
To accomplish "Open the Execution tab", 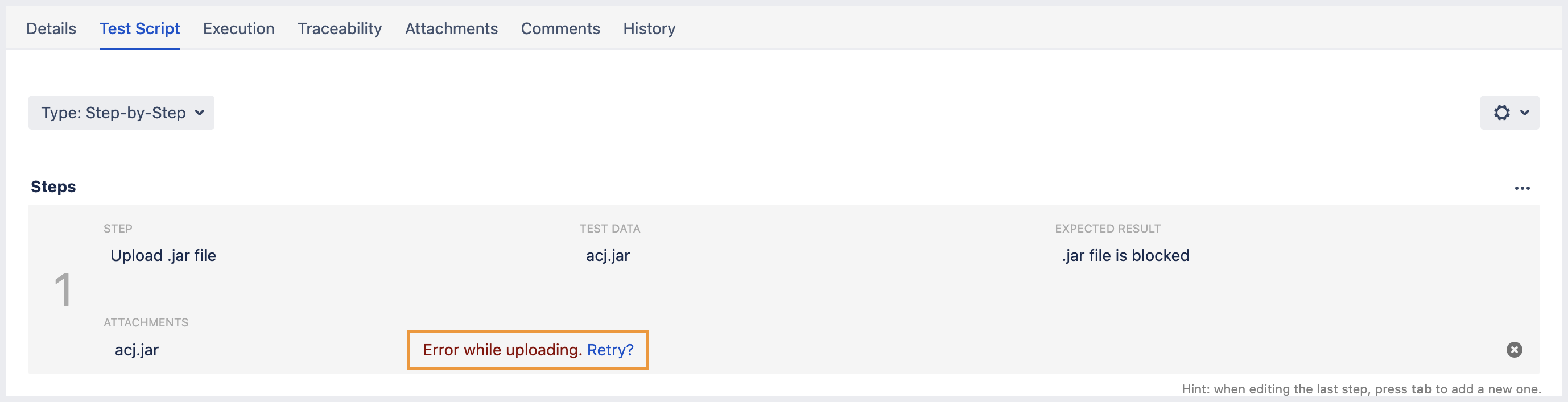I will point(238,28).
